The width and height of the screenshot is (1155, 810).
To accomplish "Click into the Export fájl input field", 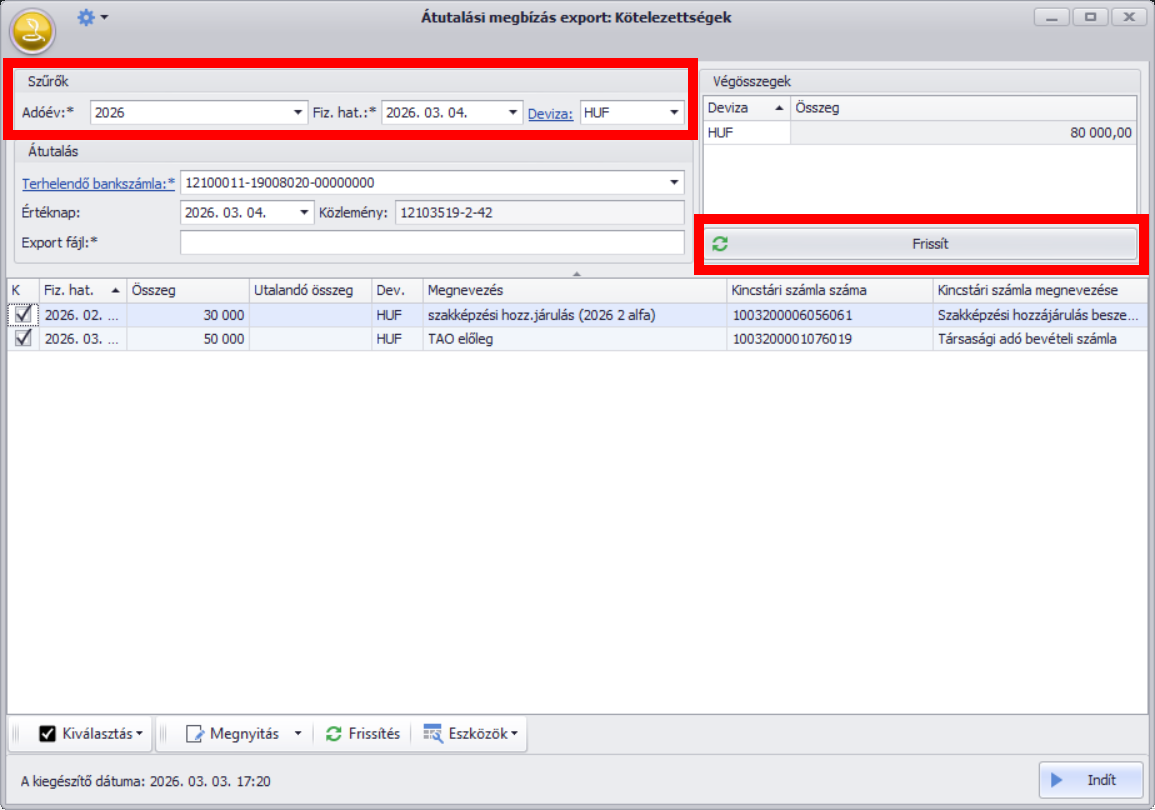I will tap(431, 242).
